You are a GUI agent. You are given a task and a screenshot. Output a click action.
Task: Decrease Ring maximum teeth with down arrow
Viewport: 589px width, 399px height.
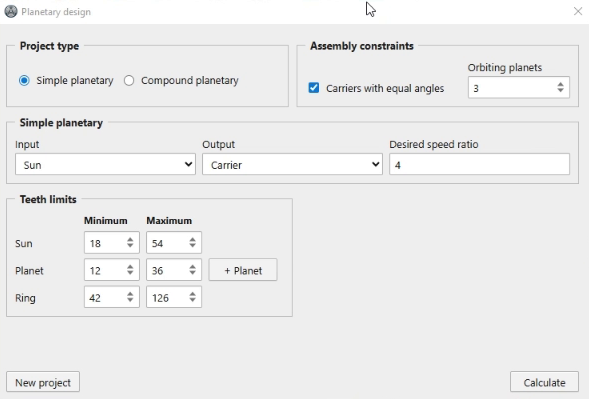pos(192,300)
